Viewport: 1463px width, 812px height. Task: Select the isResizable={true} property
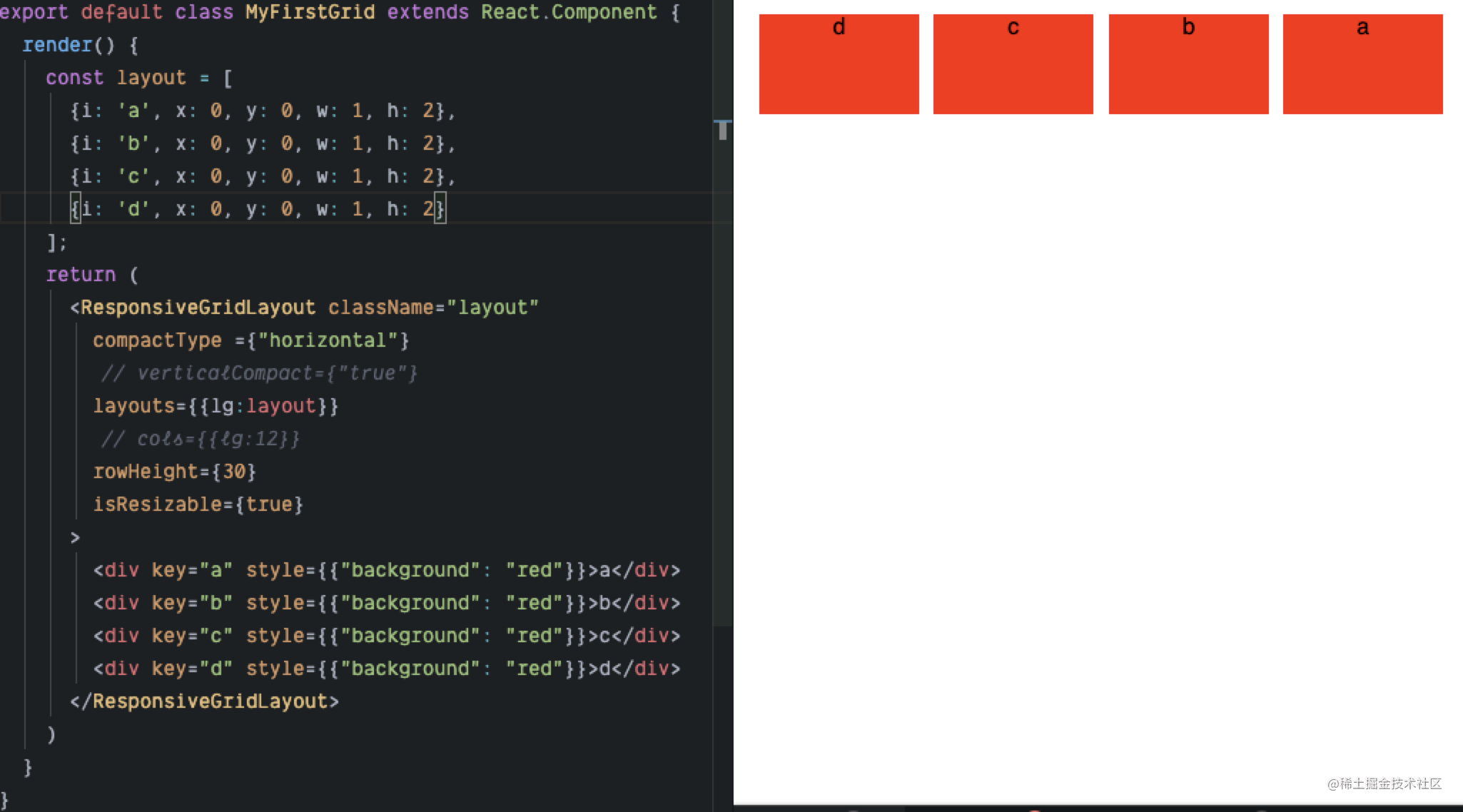click(198, 504)
